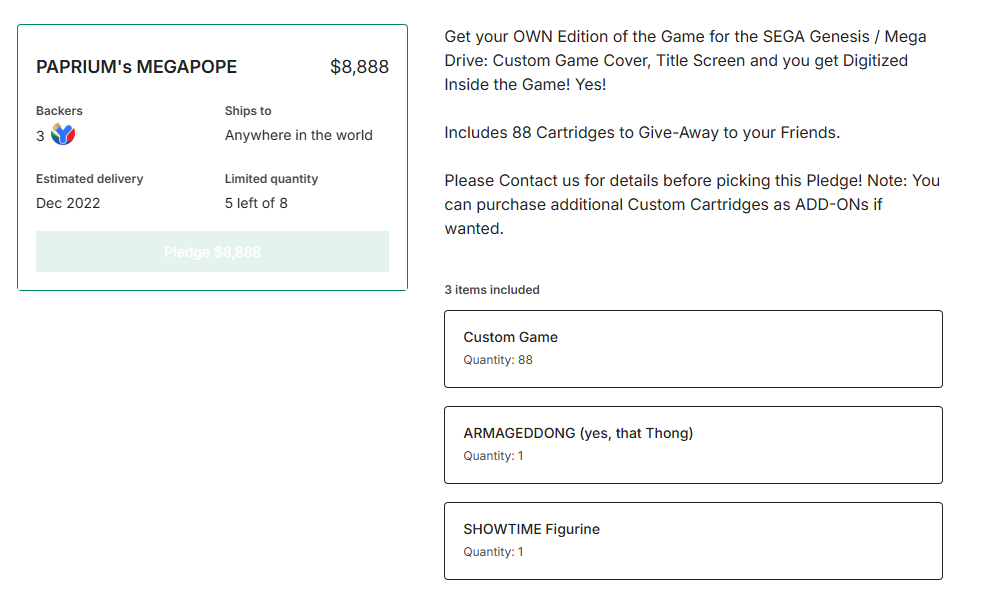Screen dimensions: 984x609
Task: Click the 'Please Contact us for details' paragraph
Action: [692, 205]
